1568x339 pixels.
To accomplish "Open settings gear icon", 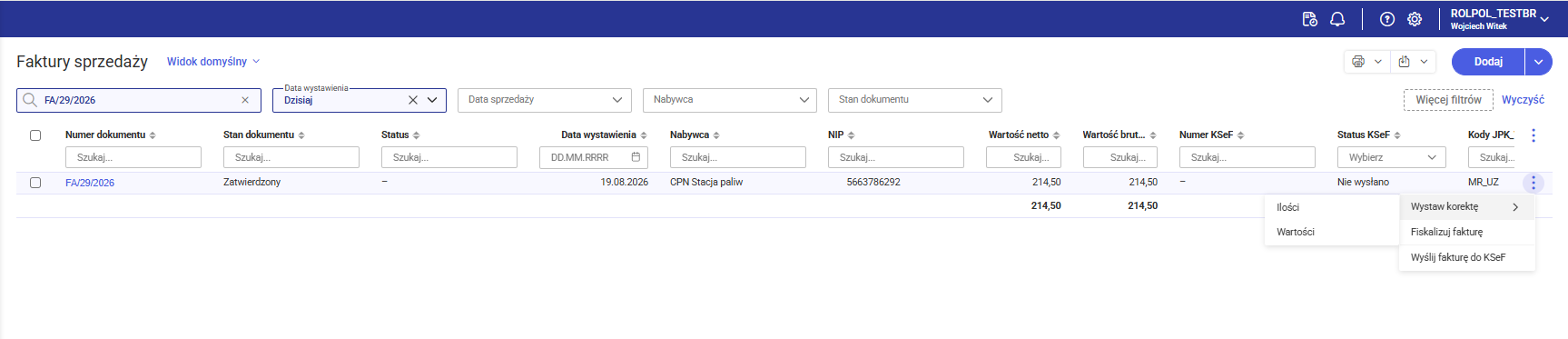I will (1415, 19).
